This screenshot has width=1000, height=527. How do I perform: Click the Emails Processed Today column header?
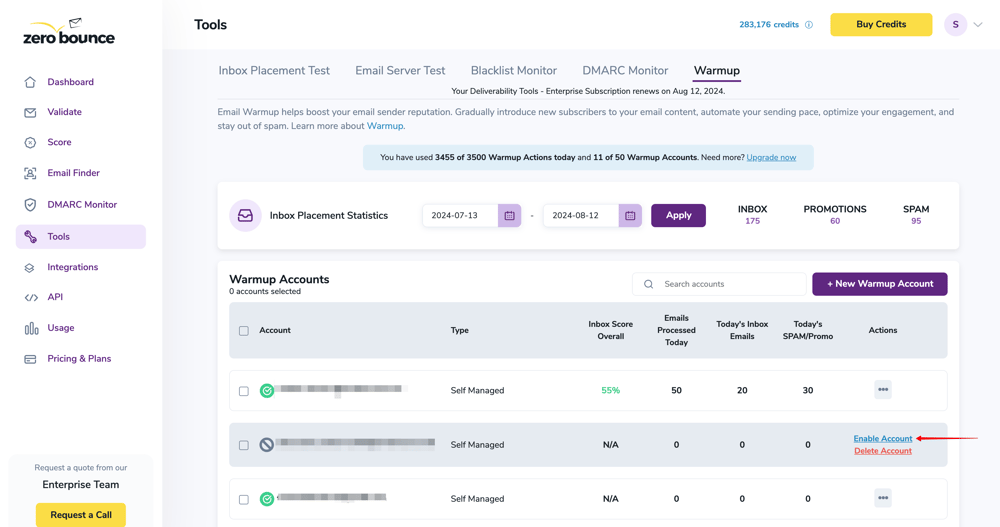coord(676,330)
